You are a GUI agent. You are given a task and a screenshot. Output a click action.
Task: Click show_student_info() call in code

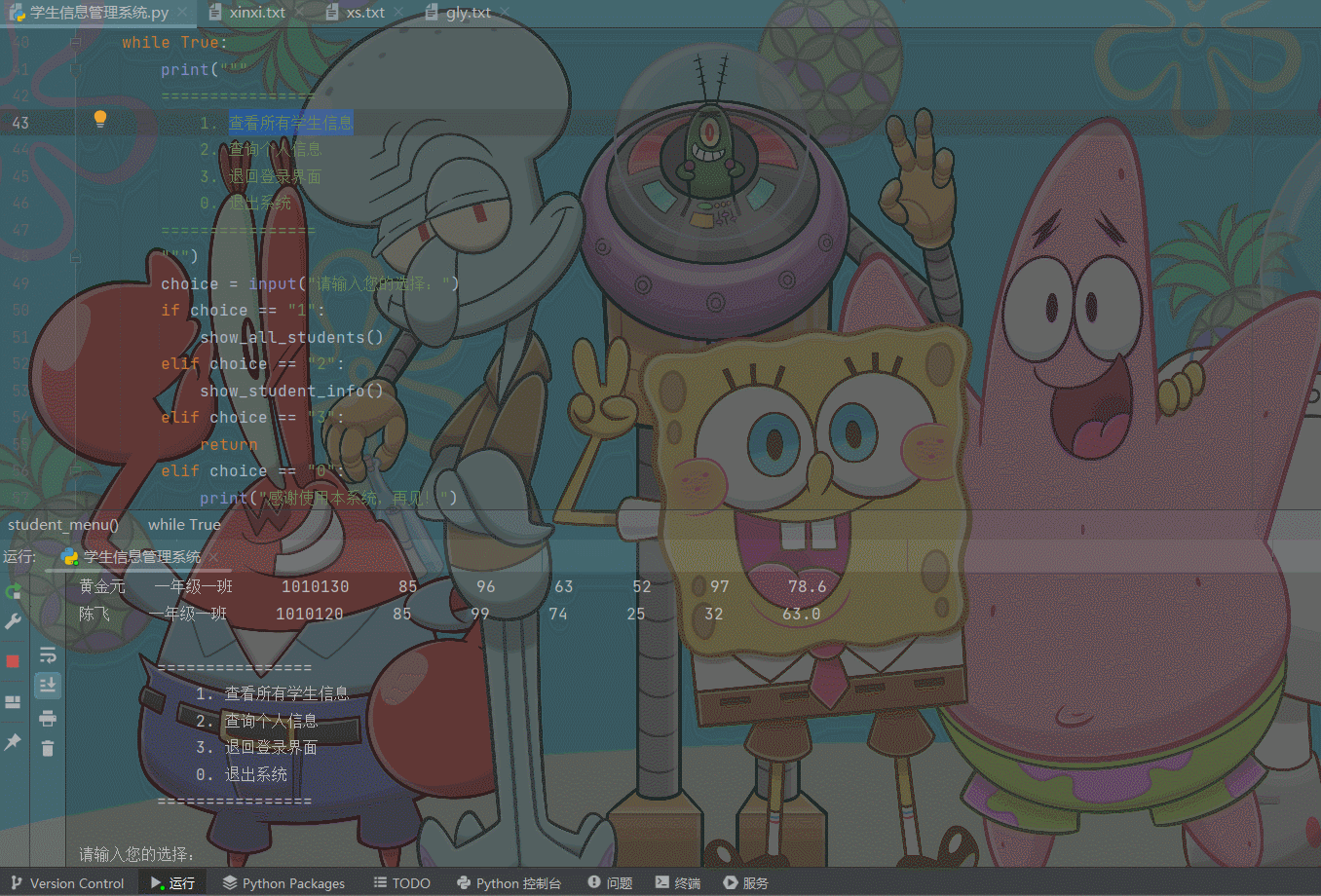pyautogui.click(x=291, y=391)
